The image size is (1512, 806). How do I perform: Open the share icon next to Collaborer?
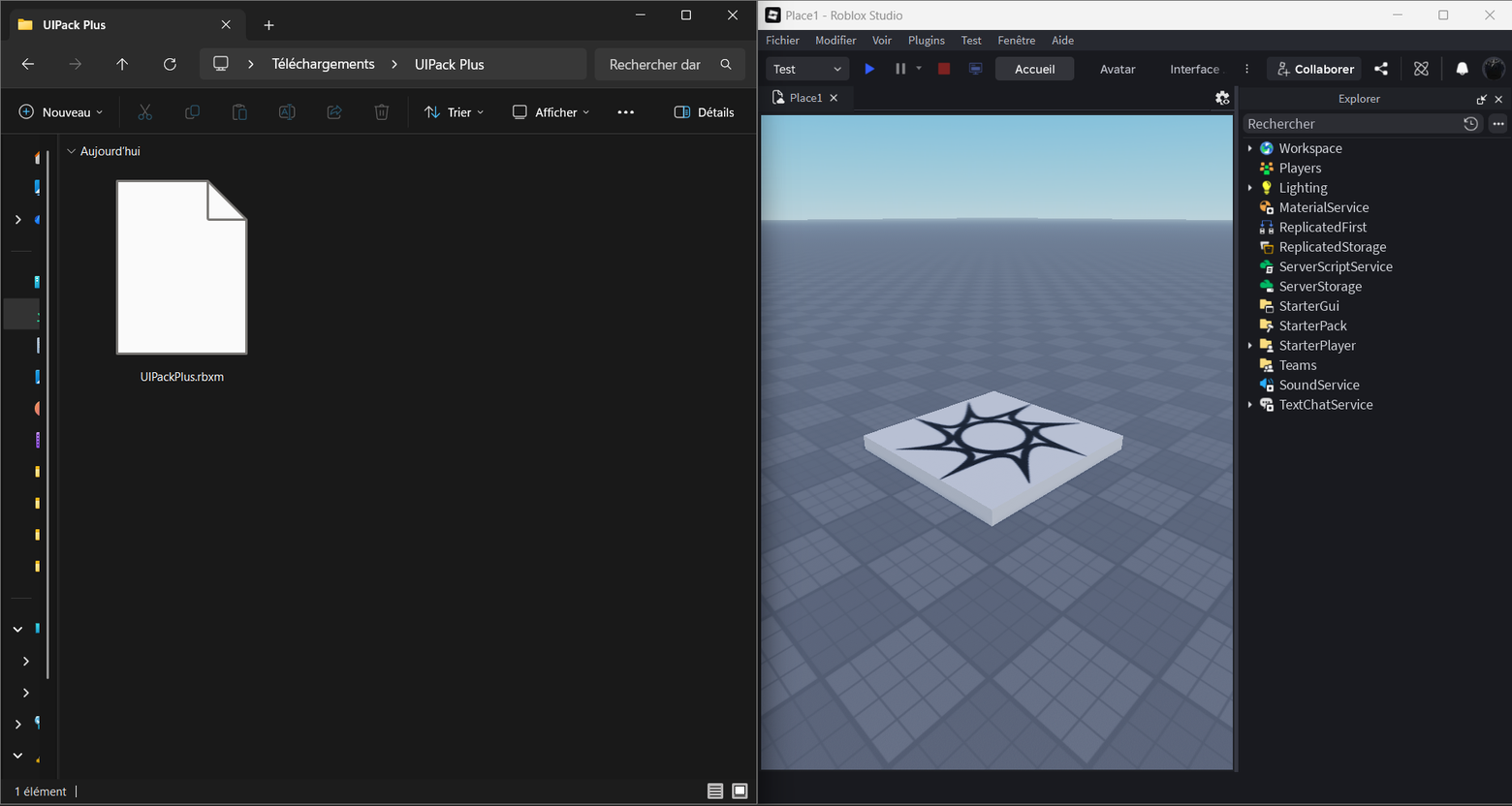1381,69
